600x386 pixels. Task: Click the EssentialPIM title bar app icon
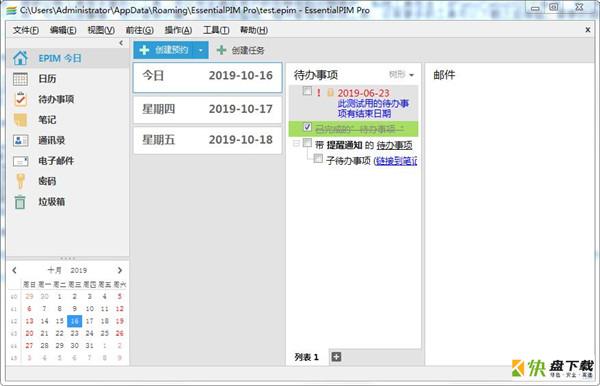[11, 10]
